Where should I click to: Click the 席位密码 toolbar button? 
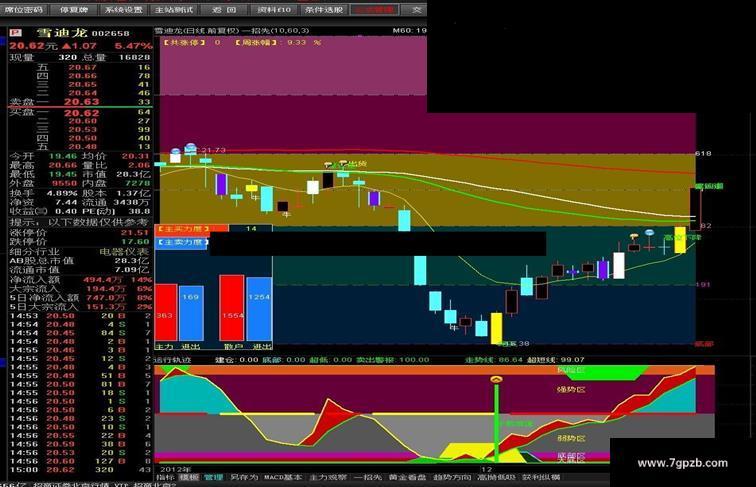click(23, 10)
